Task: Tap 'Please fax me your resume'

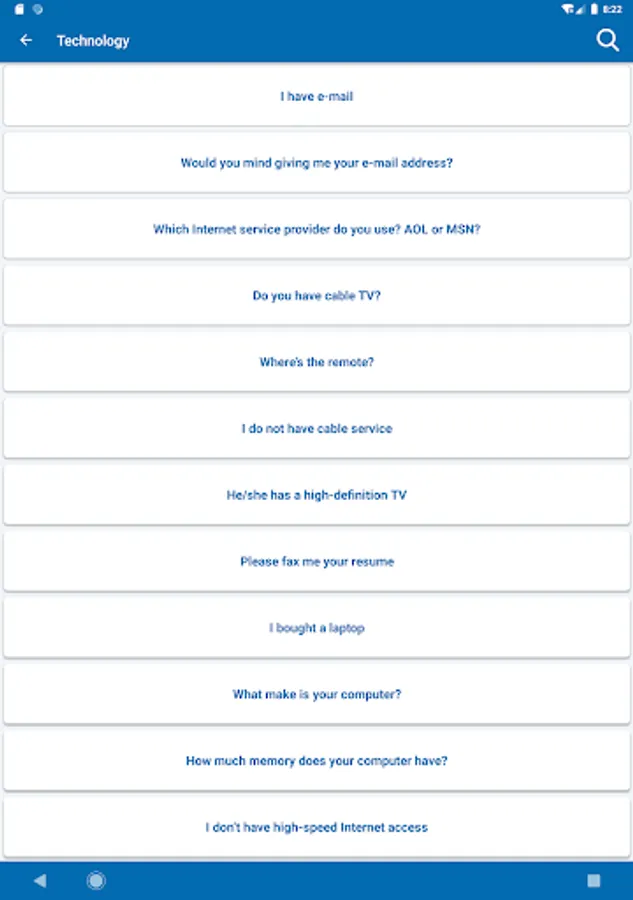Action: 316,561
